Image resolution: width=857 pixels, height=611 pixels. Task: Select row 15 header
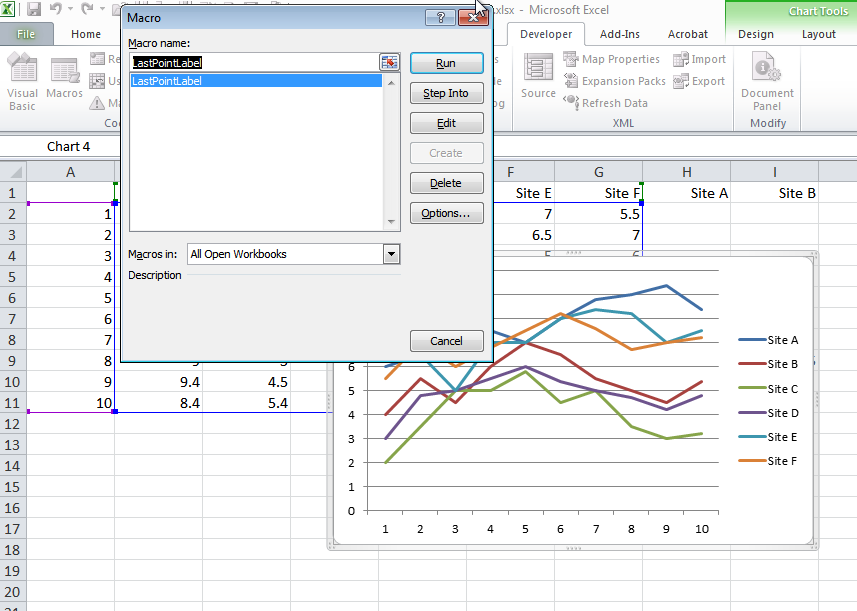(13, 487)
